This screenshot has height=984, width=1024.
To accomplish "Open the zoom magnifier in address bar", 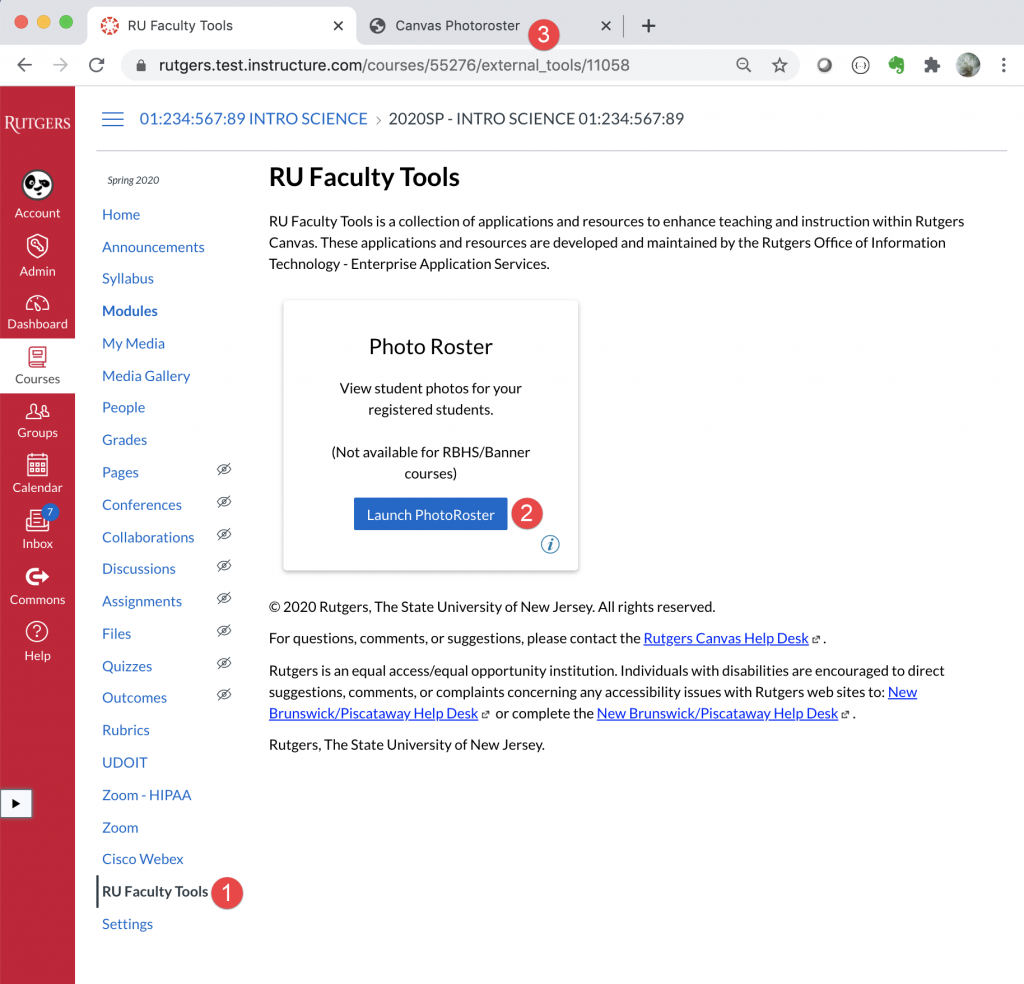I will pos(743,65).
